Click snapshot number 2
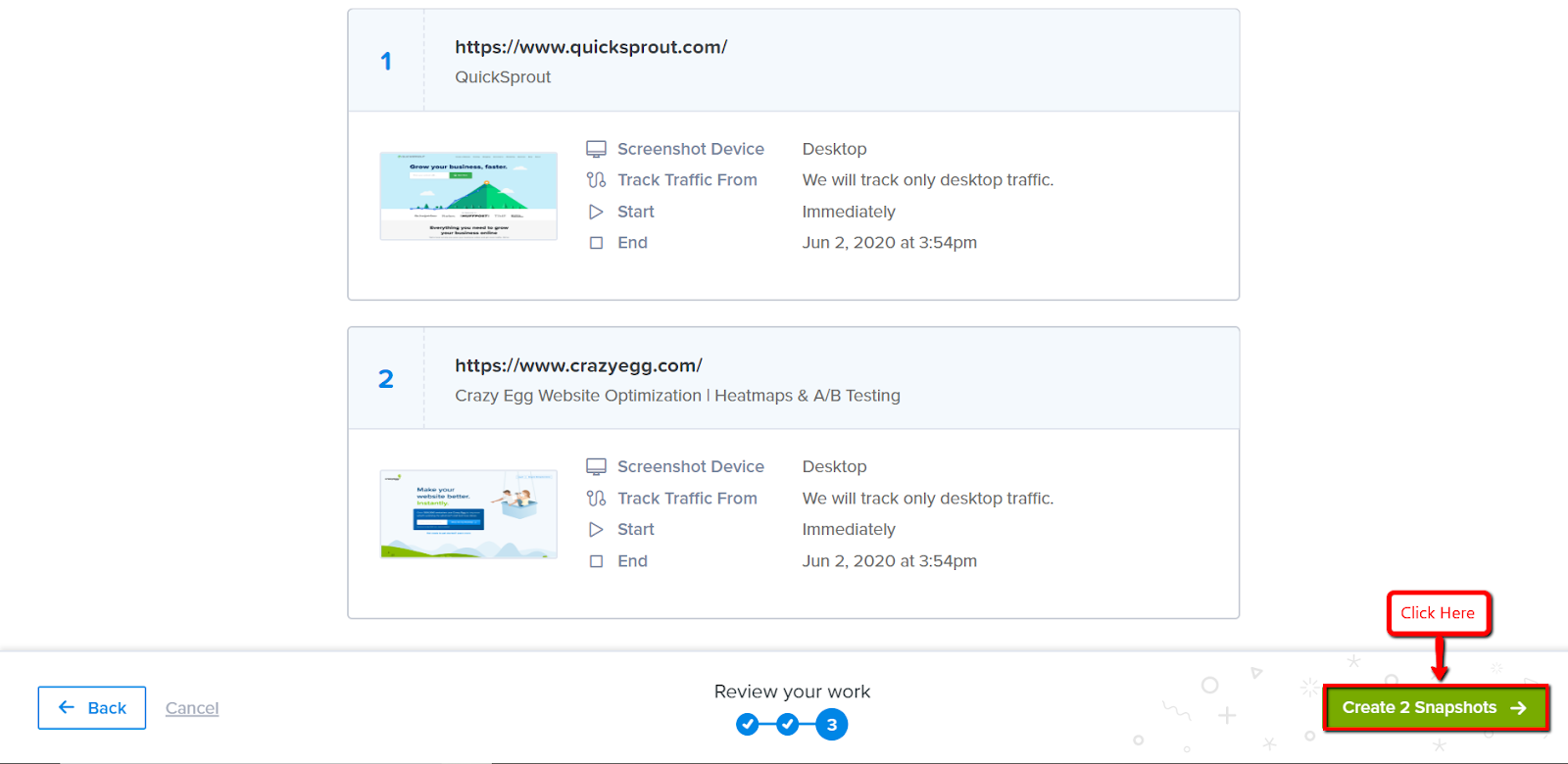The image size is (1568, 764). tap(386, 379)
